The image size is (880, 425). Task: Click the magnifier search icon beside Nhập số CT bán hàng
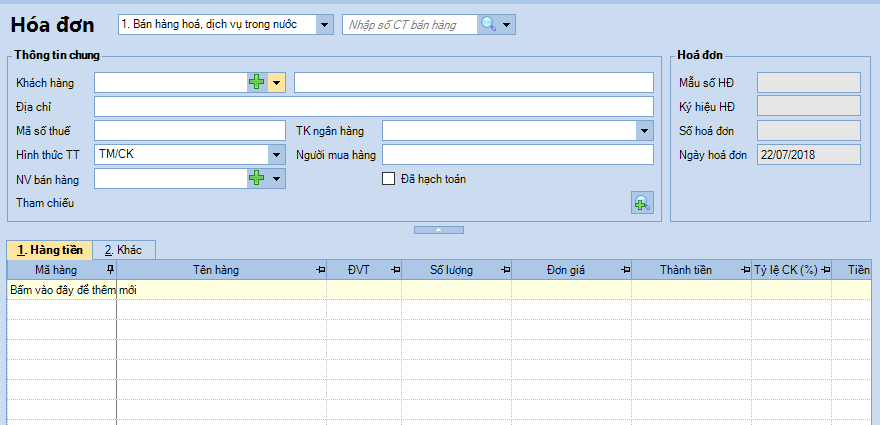489,25
